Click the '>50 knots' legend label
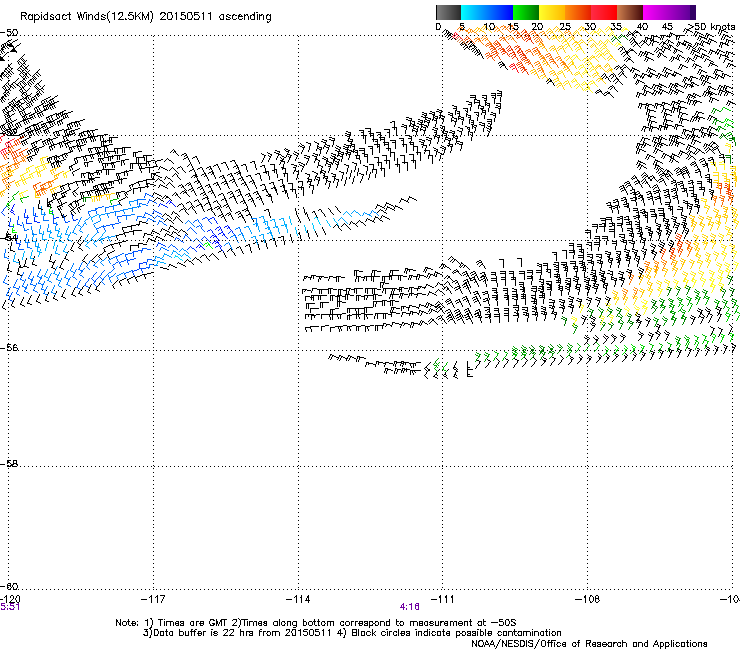The height and width of the screenshot is (650, 740). click(x=710, y=27)
